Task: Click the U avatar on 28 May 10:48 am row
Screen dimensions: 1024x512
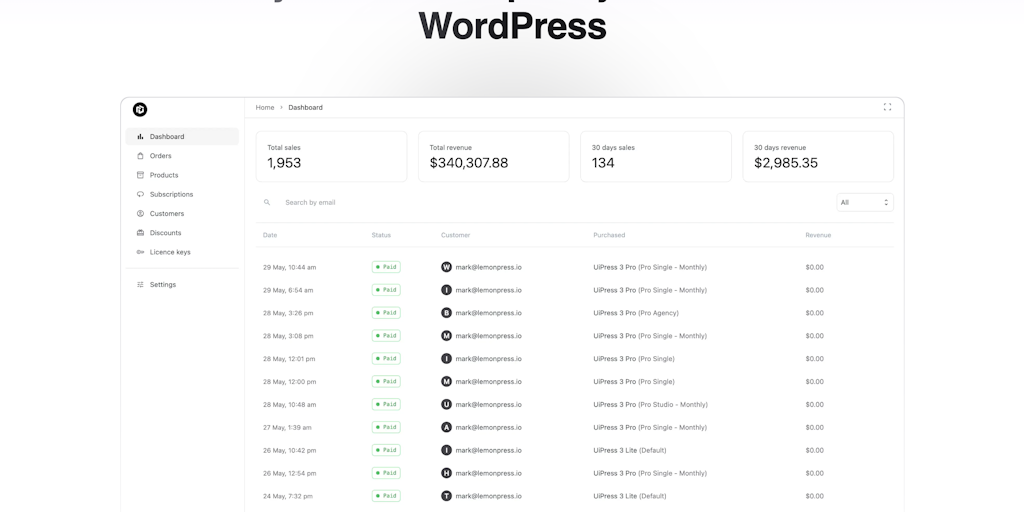Action: click(x=446, y=404)
